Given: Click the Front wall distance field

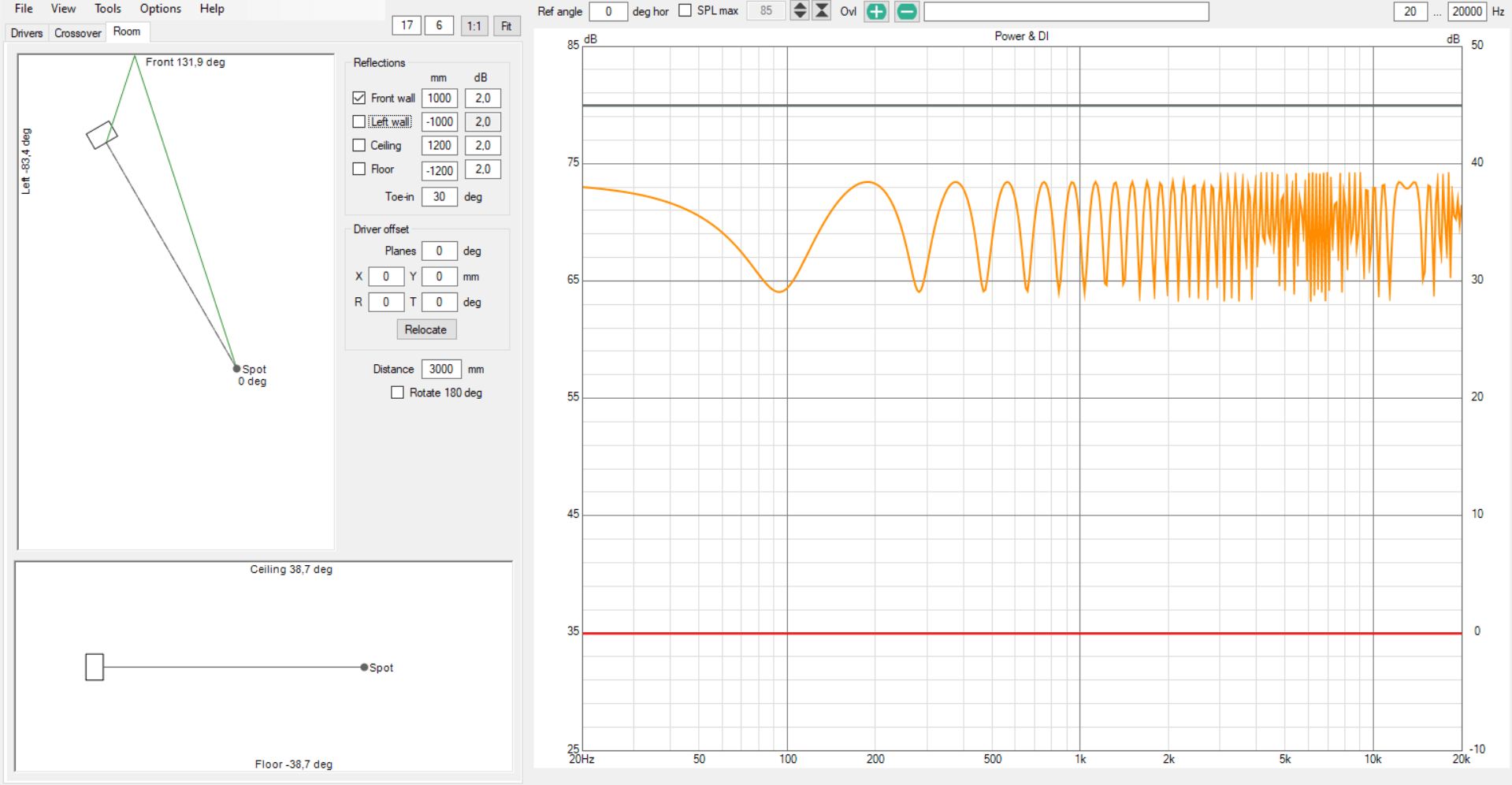Looking at the screenshot, I should tap(440, 98).
